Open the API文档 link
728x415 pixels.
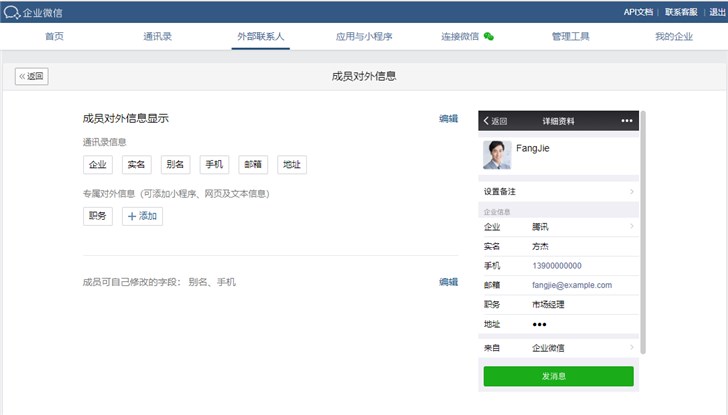point(638,11)
